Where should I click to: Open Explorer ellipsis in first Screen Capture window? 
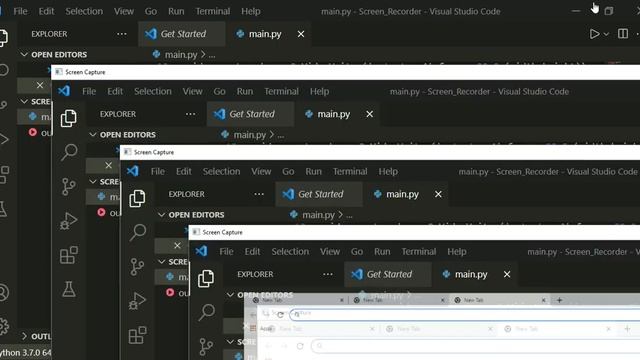coord(190,114)
